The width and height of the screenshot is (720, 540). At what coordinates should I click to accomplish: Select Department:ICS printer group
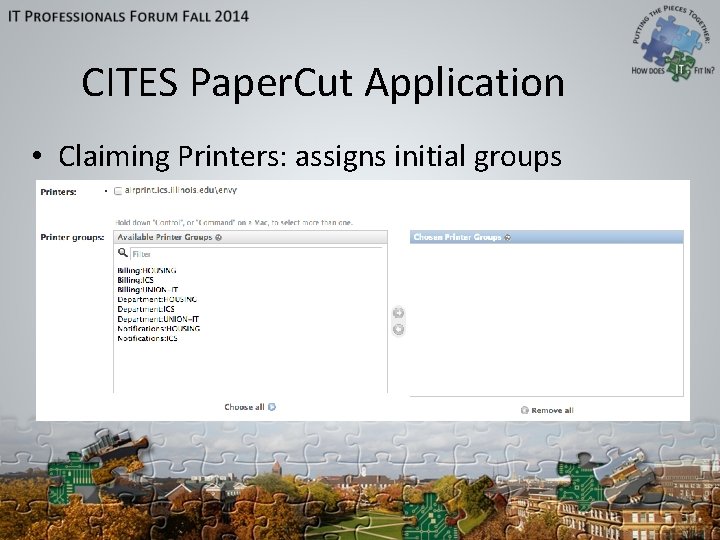click(x=146, y=309)
